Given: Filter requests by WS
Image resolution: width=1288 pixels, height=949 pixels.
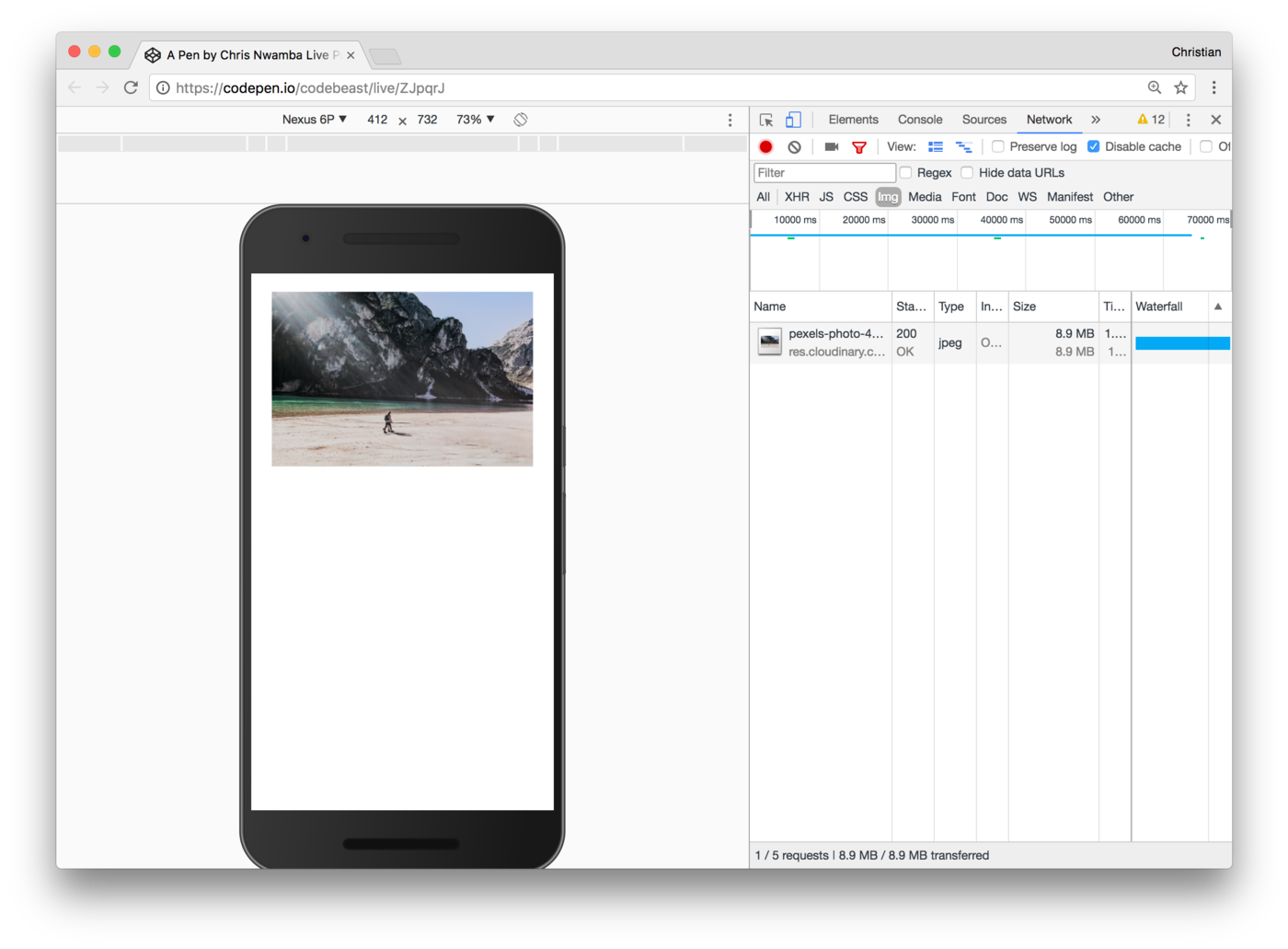Looking at the screenshot, I should click(x=1028, y=197).
